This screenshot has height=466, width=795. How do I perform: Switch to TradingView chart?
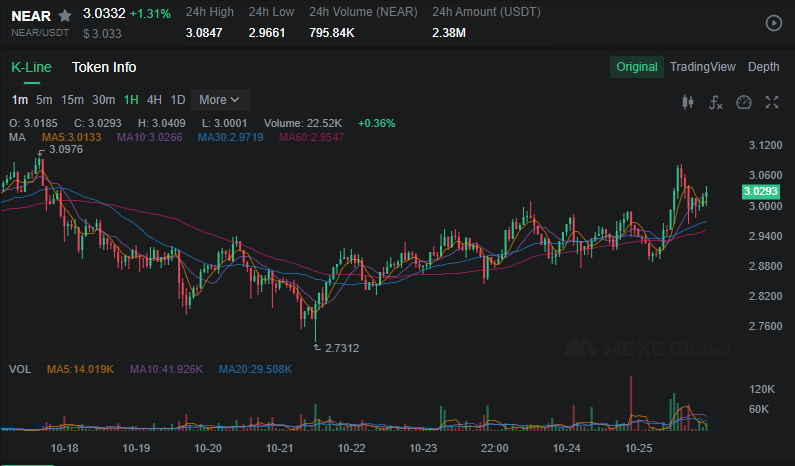click(x=703, y=67)
